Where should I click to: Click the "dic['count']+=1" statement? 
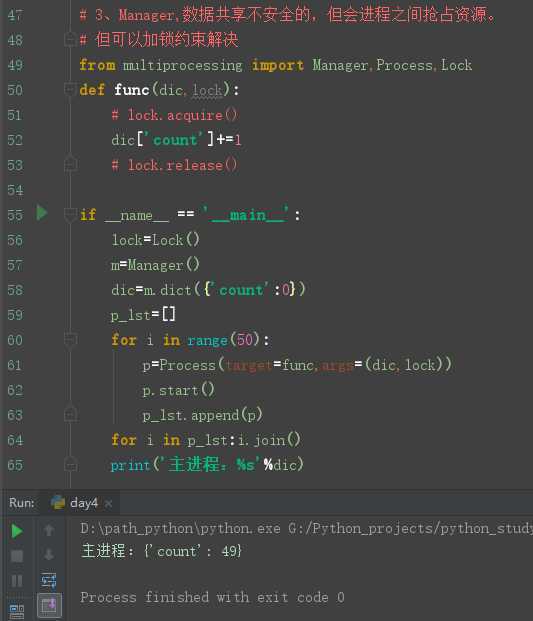[x=176, y=140]
